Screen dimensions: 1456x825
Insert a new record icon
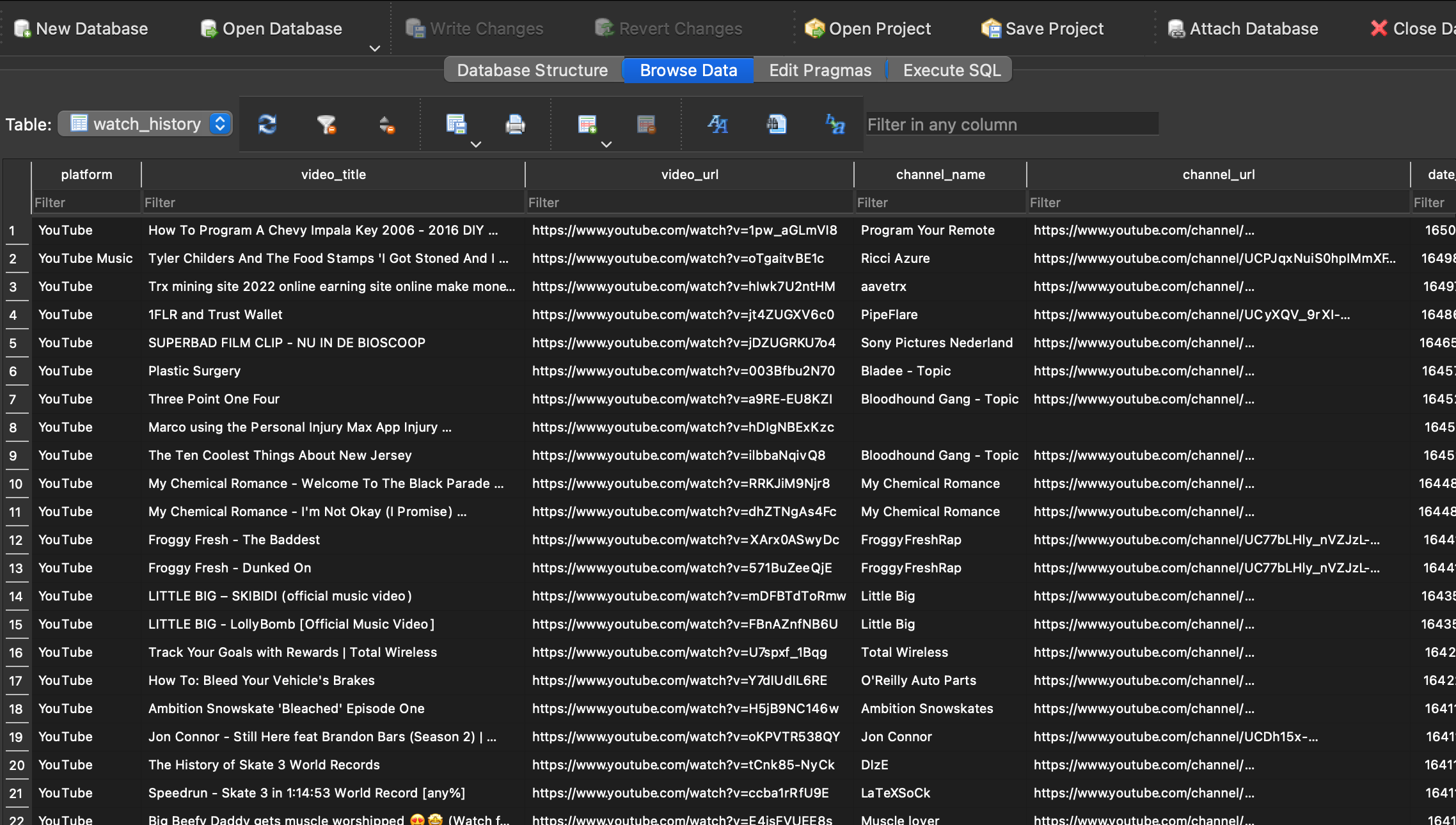(x=587, y=124)
